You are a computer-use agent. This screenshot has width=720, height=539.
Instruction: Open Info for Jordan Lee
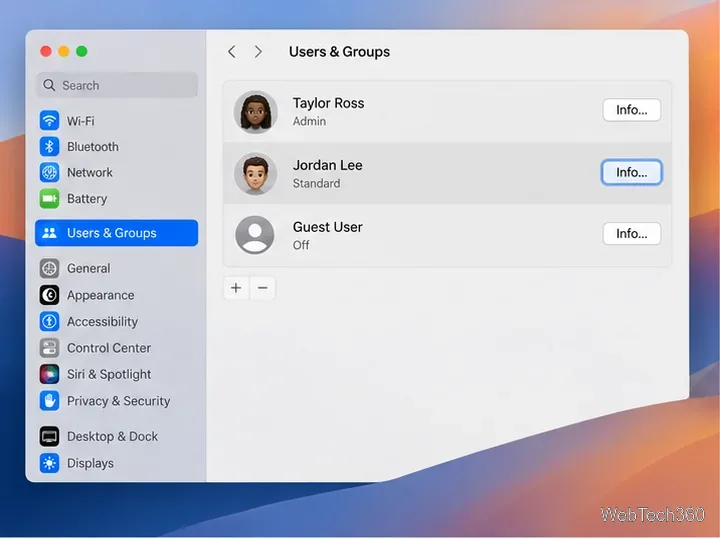(632, 172)
